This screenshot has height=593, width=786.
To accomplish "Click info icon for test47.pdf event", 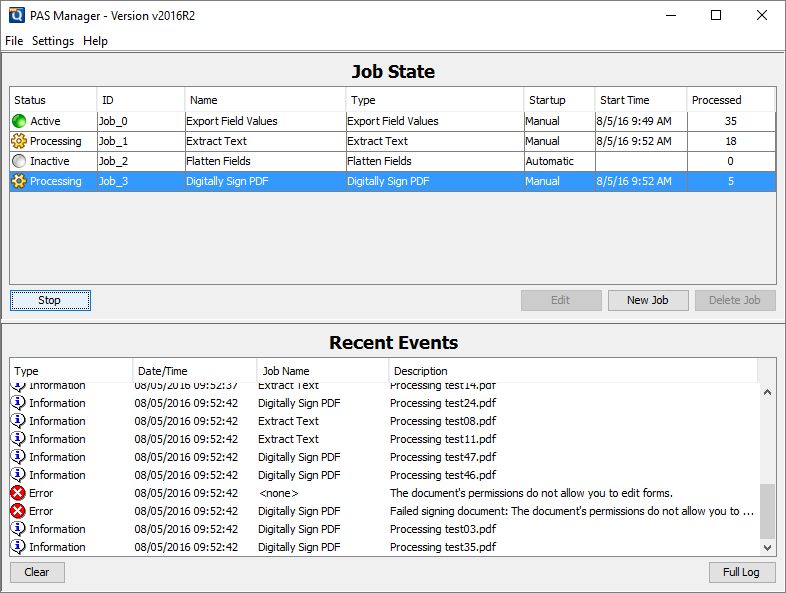I will 18,457.
